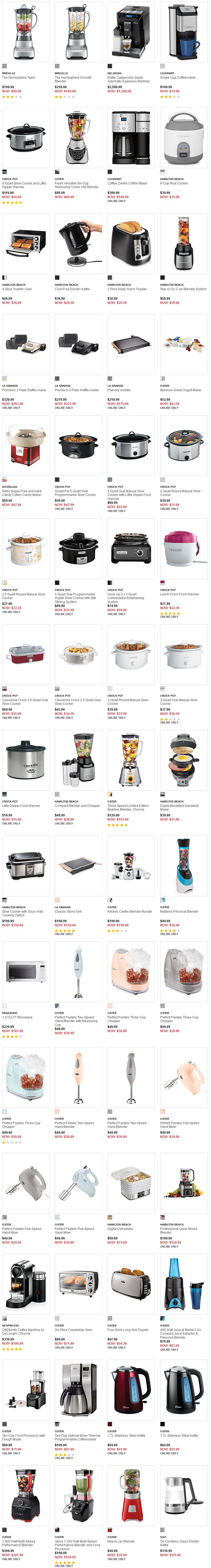Open Eletta Cappuccino Super Automatic Espresso Machine link

[x=128, y=79]
